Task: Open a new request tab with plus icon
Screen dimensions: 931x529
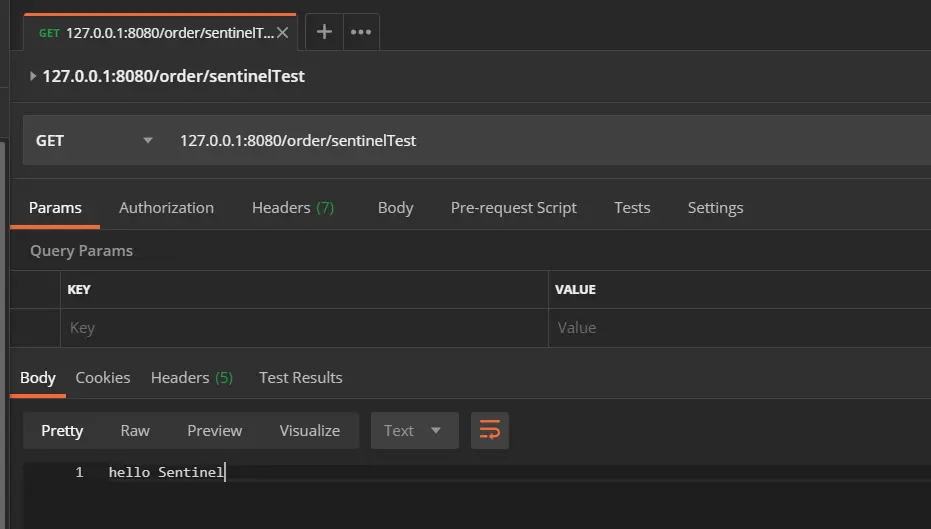Action: (x=324, y=32)
